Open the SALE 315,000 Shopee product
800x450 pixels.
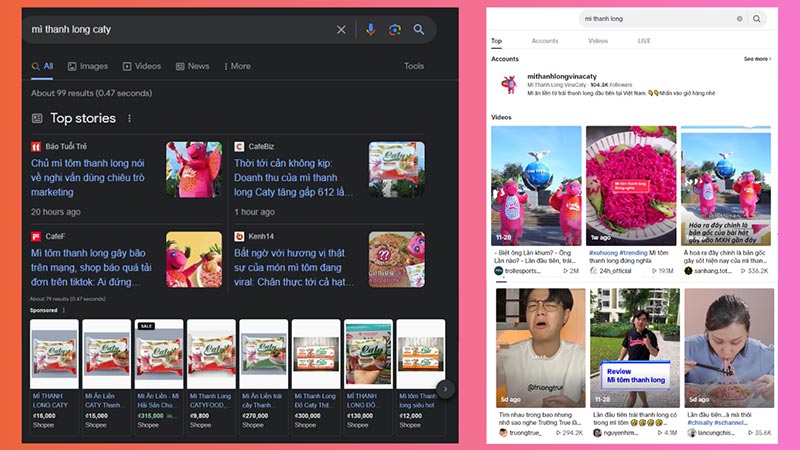pos(159,377)
